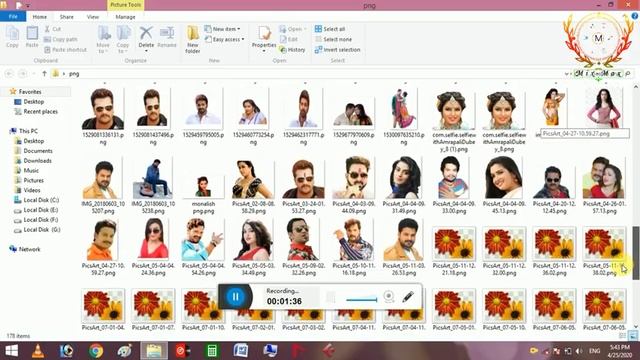This screenshot has width=640, height=360.
Task: Click Select all
Action: coord(330,29)
